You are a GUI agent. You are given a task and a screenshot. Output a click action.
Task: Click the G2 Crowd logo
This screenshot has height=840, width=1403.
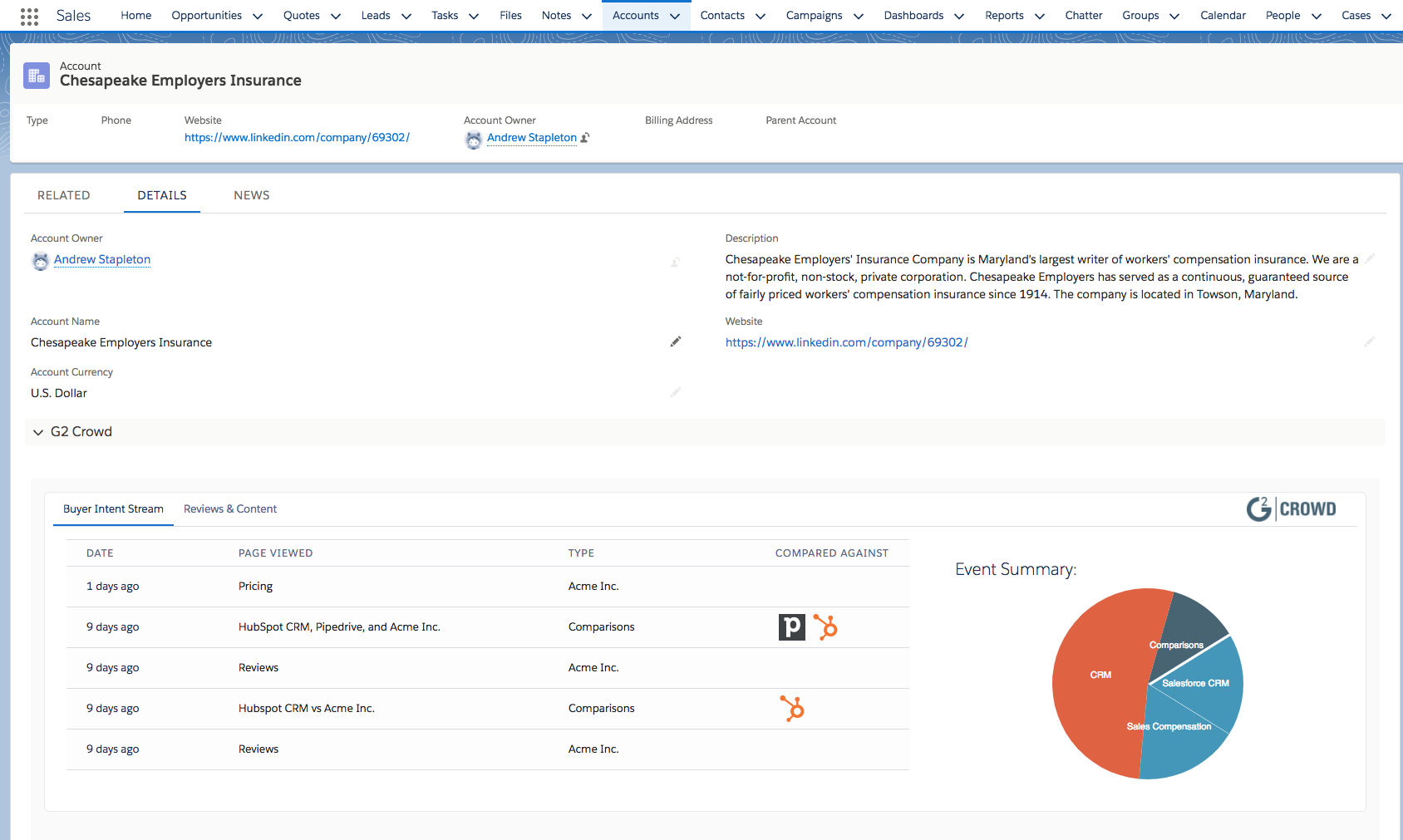click(x=1291, y=508)
